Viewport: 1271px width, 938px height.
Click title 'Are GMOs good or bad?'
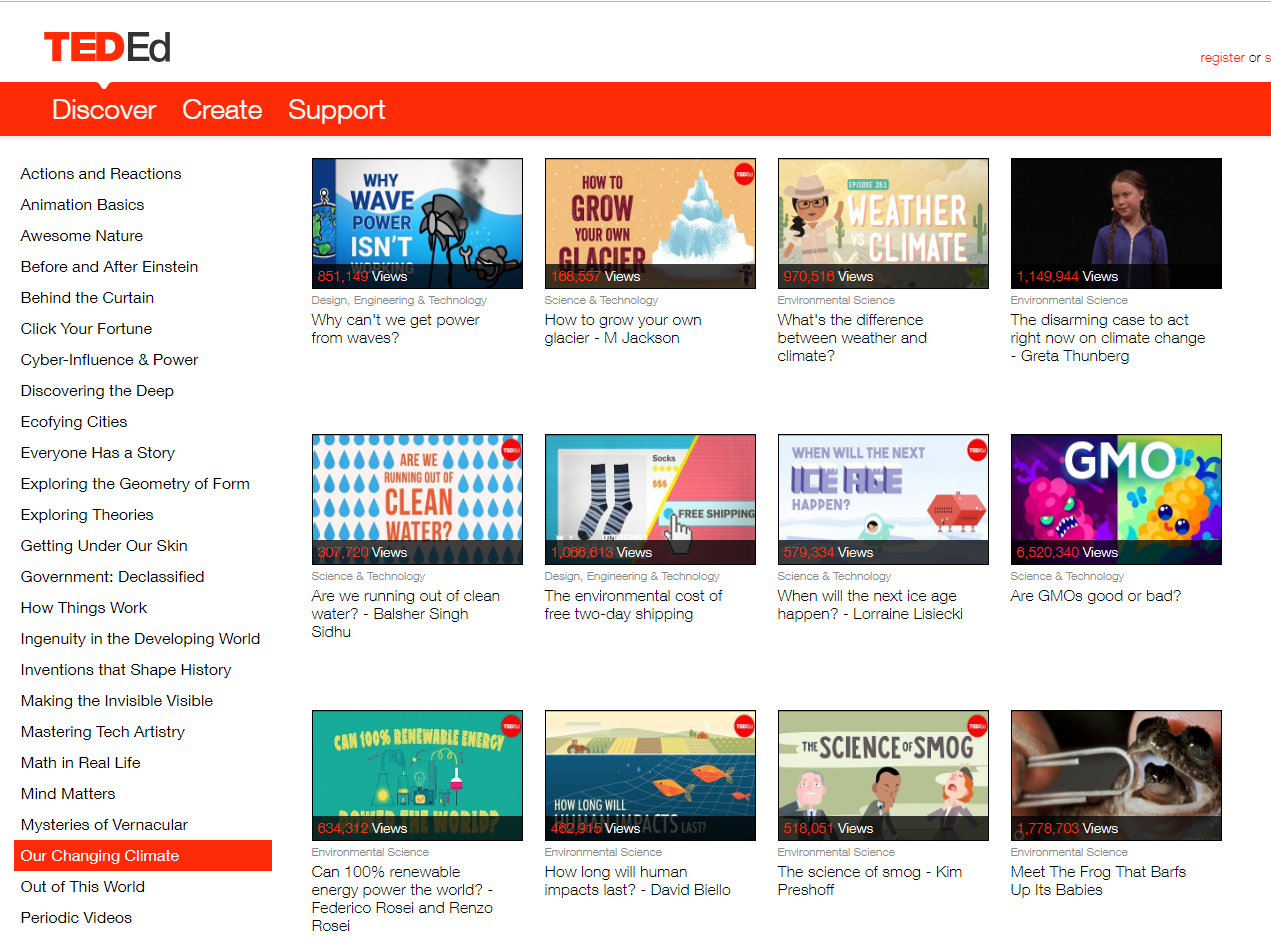[x=1096, y=596]
